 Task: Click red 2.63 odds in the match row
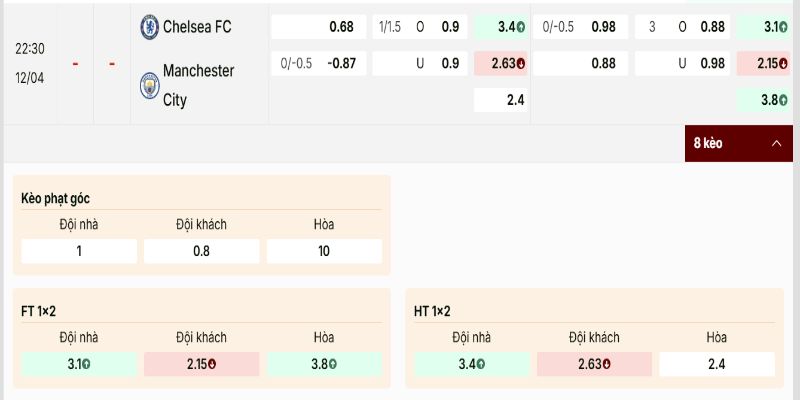click(x=500, y=64)
